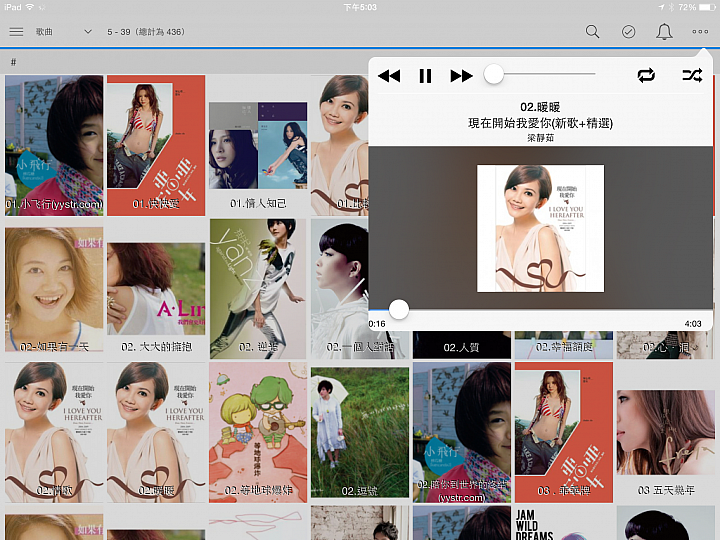
Task: Click battery indicator in status bar
Action: point(706,7)
